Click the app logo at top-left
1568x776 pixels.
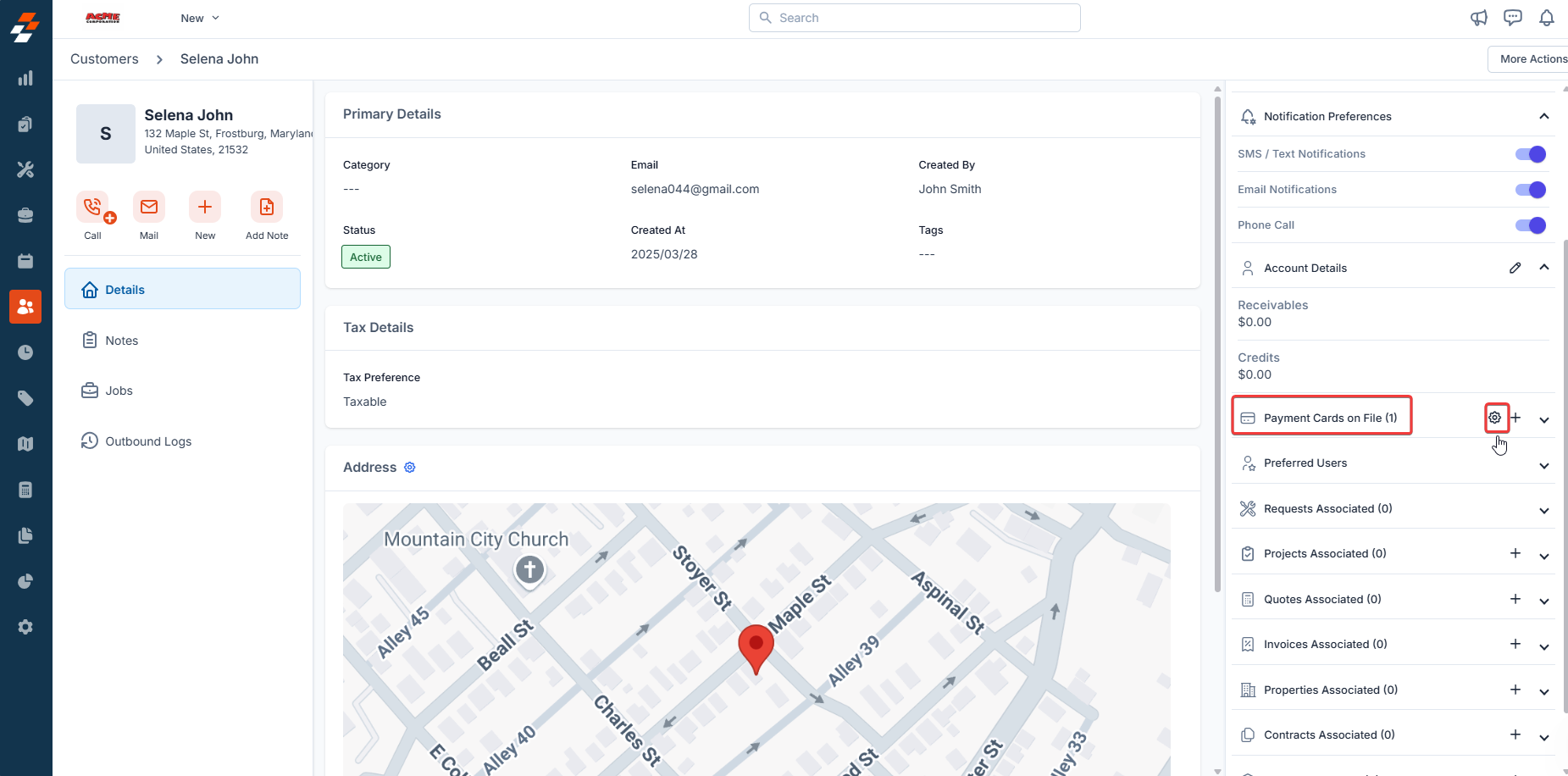[25, 26]
